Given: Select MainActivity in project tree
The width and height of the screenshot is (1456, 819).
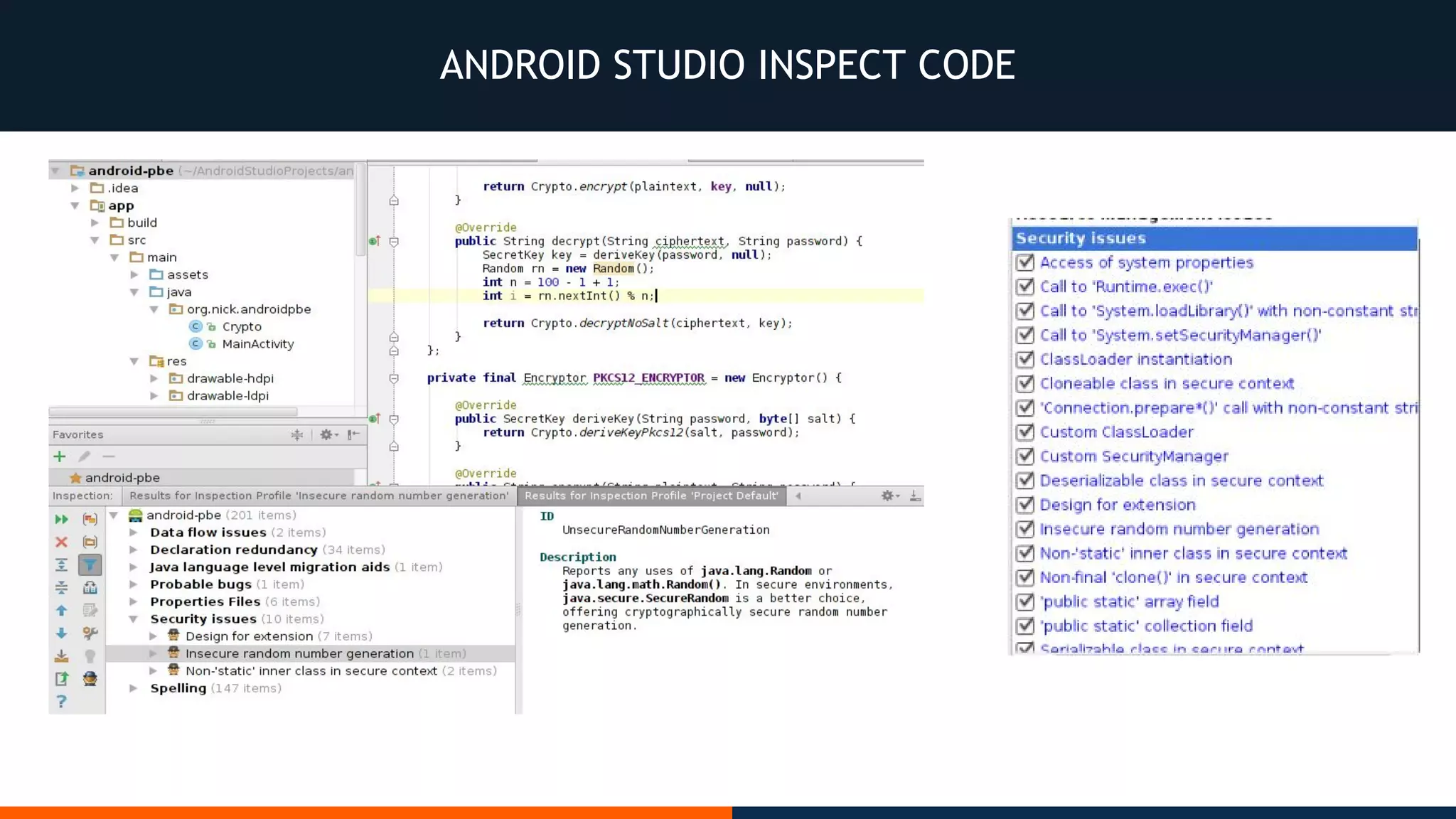Looking at the screenshot, I should coord(257,344).
